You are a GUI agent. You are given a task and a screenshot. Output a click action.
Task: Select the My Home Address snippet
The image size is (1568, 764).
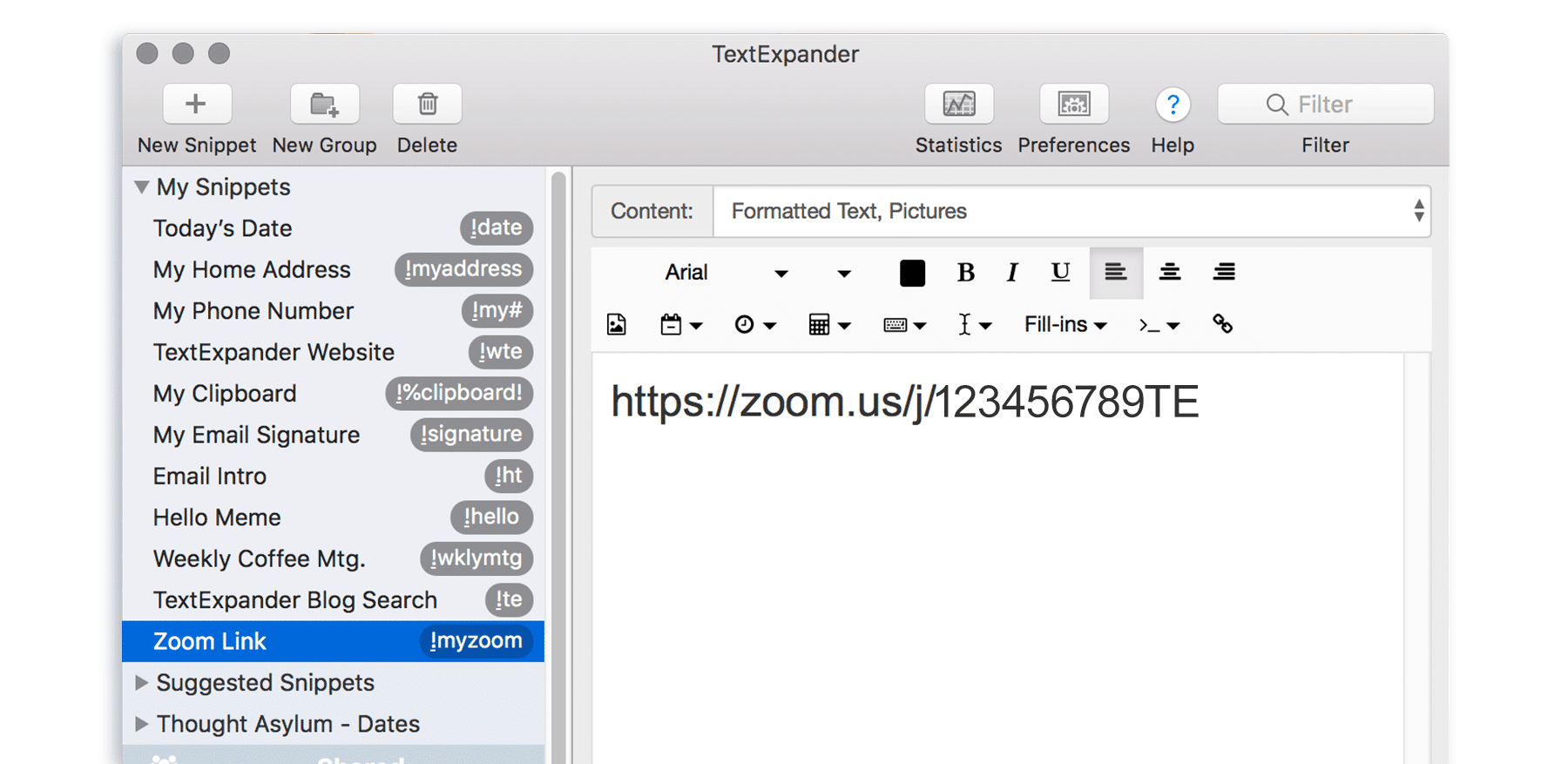(x=333, y=269)
